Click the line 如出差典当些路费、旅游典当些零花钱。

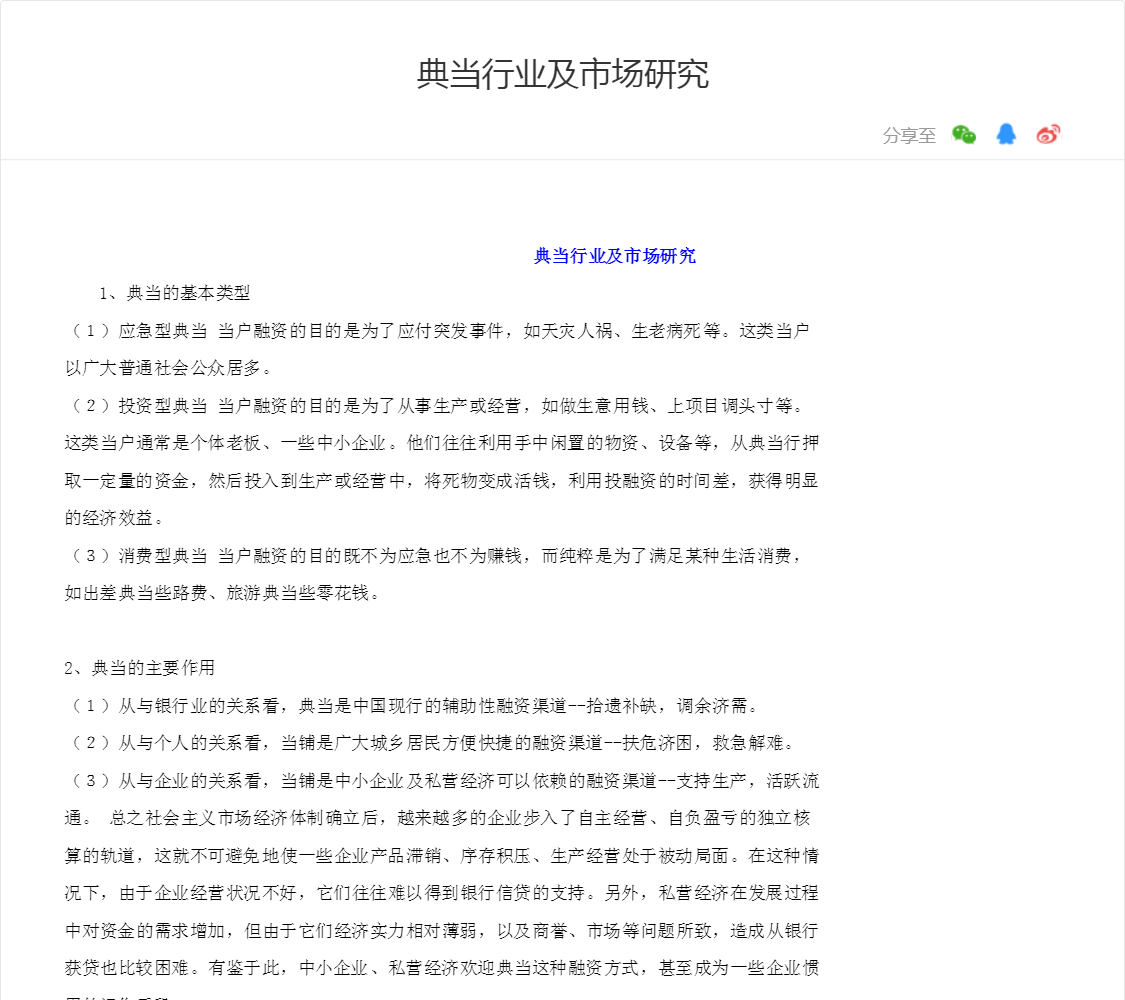point(222,593)
